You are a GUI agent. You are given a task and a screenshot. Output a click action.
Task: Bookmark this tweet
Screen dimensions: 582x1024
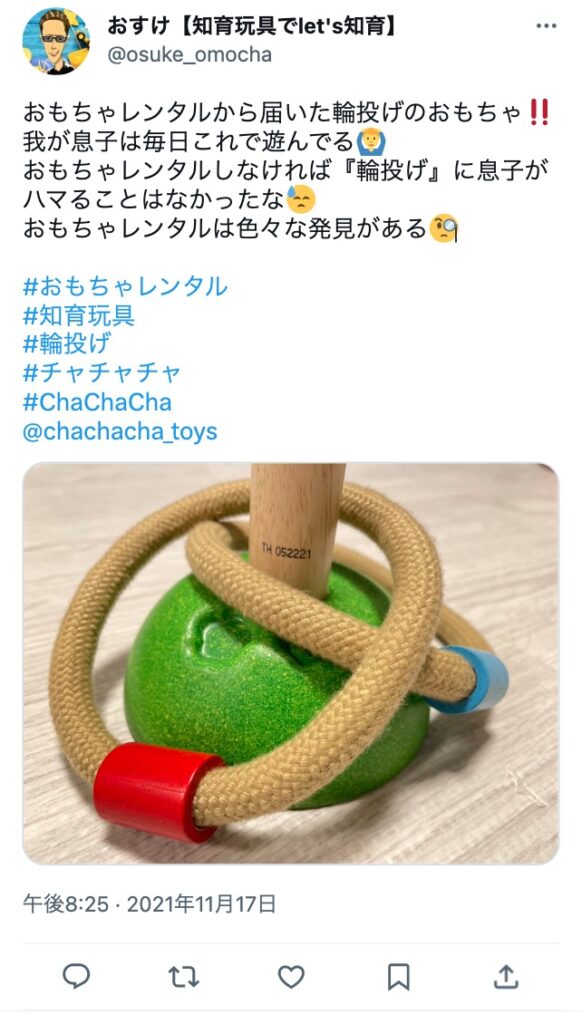[398, 977]
